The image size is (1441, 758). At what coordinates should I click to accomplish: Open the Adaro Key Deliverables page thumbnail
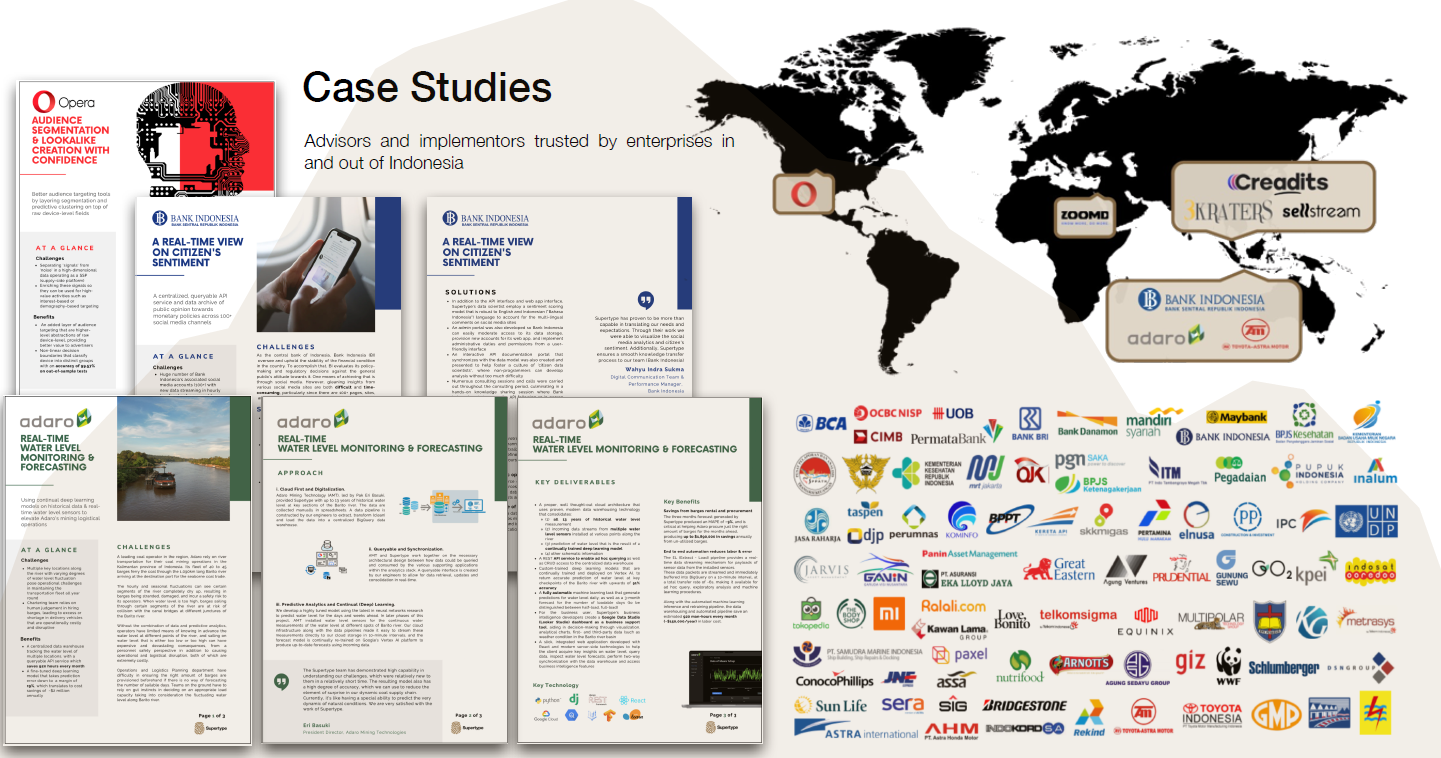[x=640, y=570]
